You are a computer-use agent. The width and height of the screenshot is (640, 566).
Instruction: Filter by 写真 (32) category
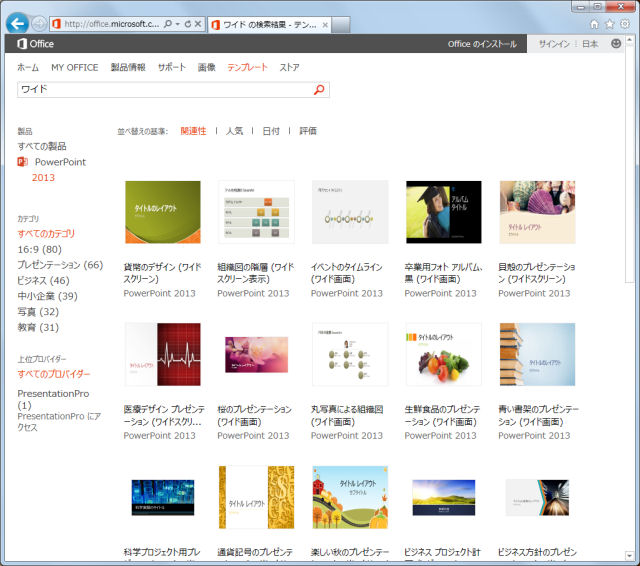[38, 312]
